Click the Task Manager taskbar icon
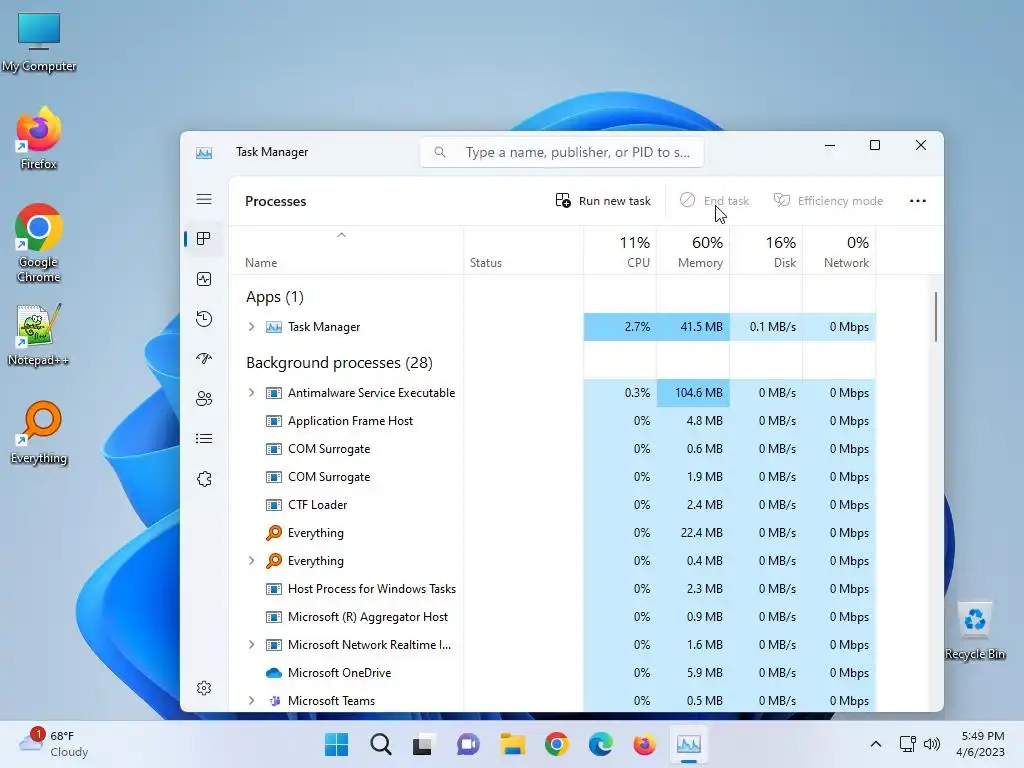This screenshot has height=768, width=1024. 688,744
